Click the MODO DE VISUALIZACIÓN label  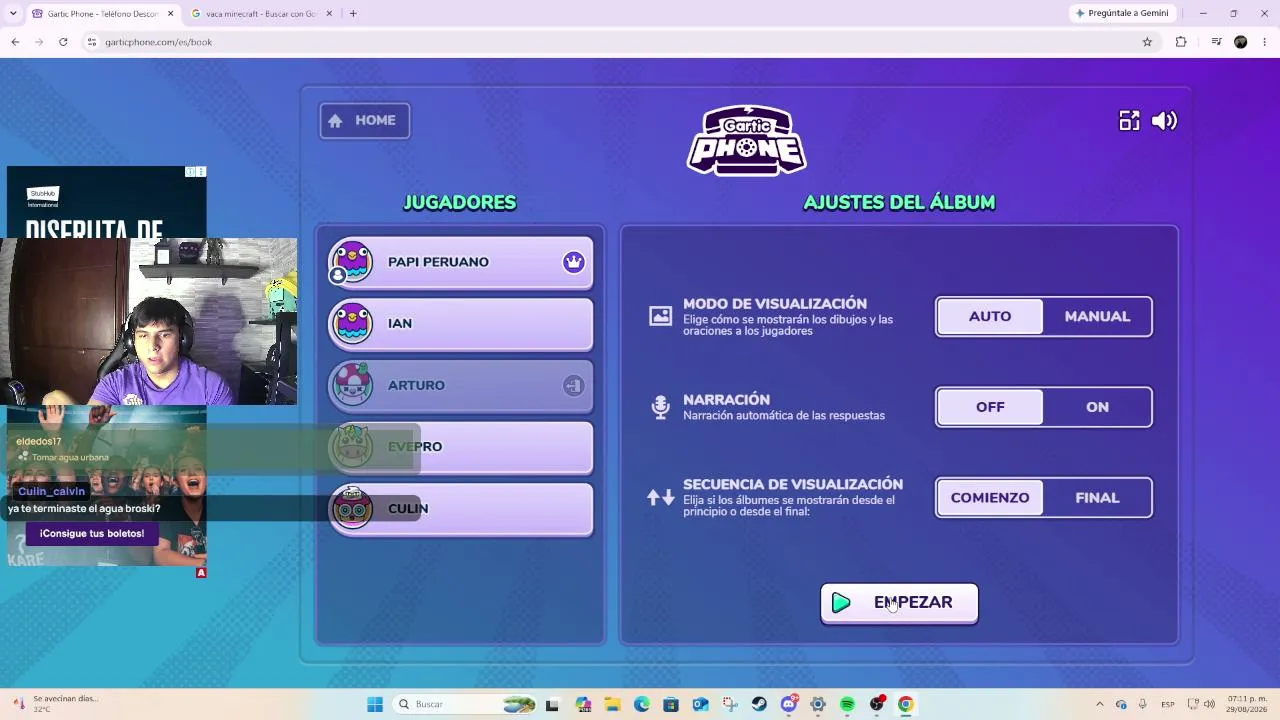coord(775,303)
